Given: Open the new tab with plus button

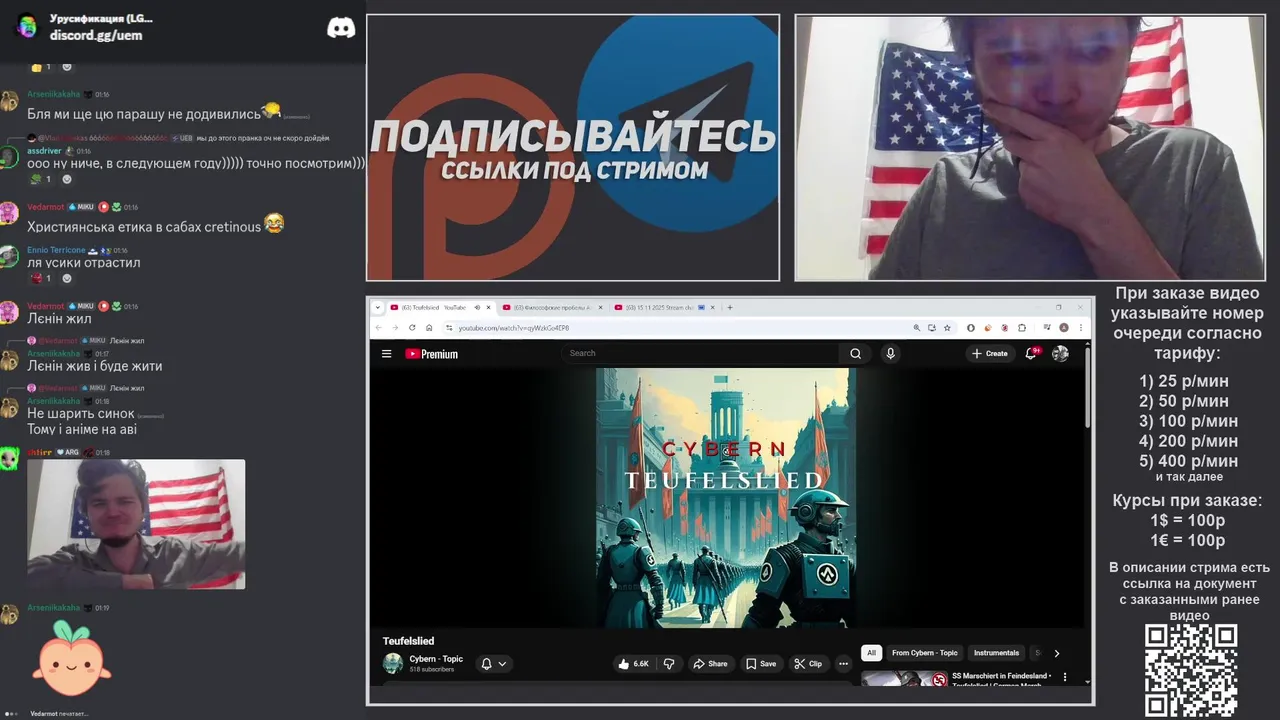Looking at the screenshot, I should coord(730,307).
